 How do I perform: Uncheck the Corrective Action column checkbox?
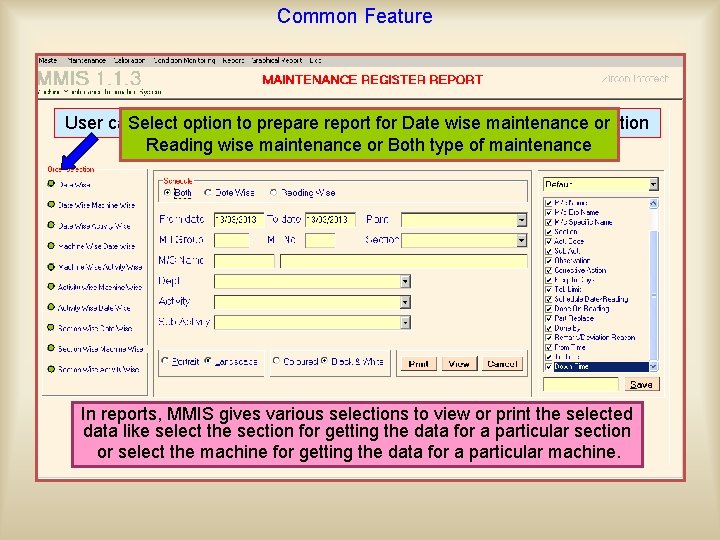[548, 270]
